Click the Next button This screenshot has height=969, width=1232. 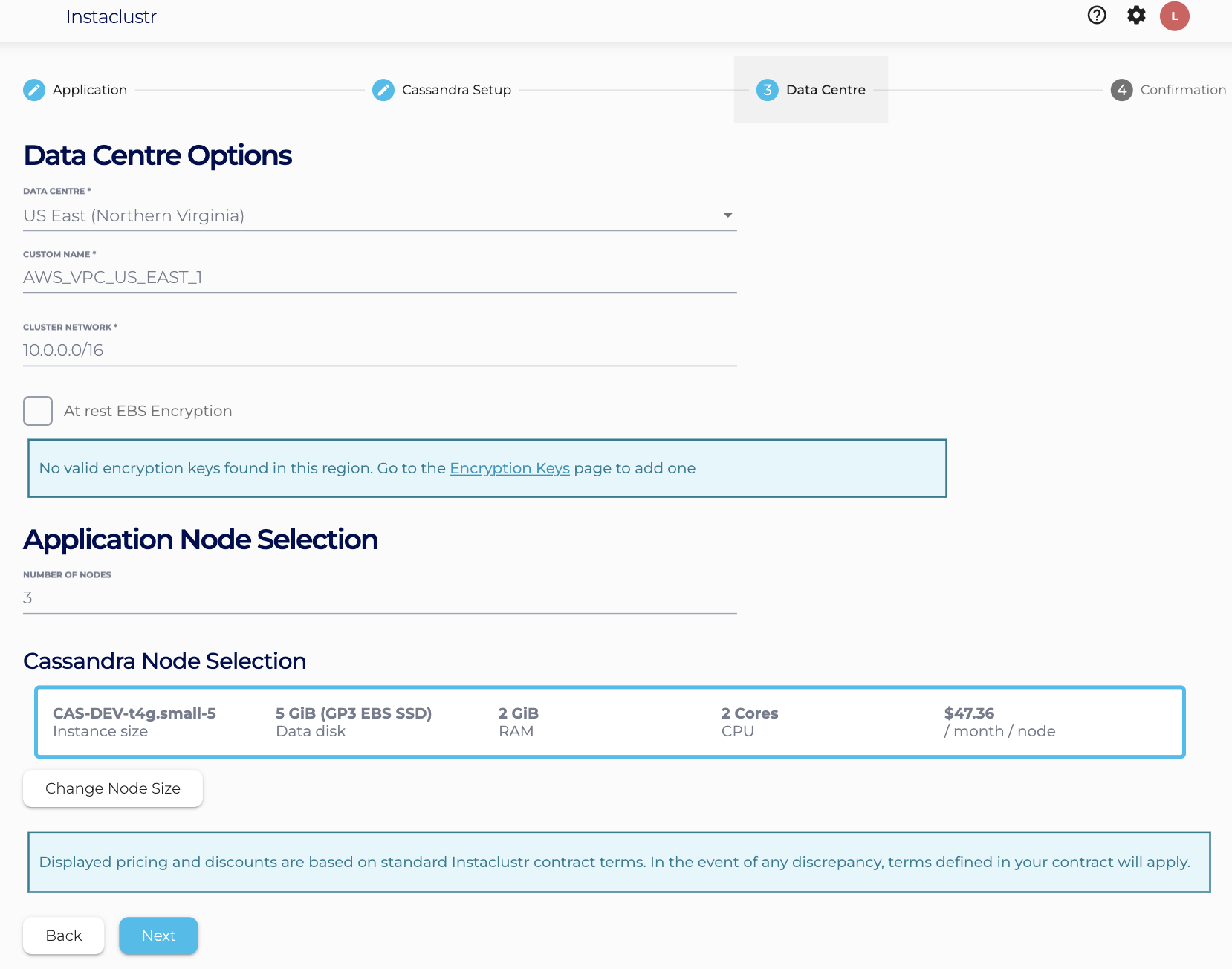[158, 936]
